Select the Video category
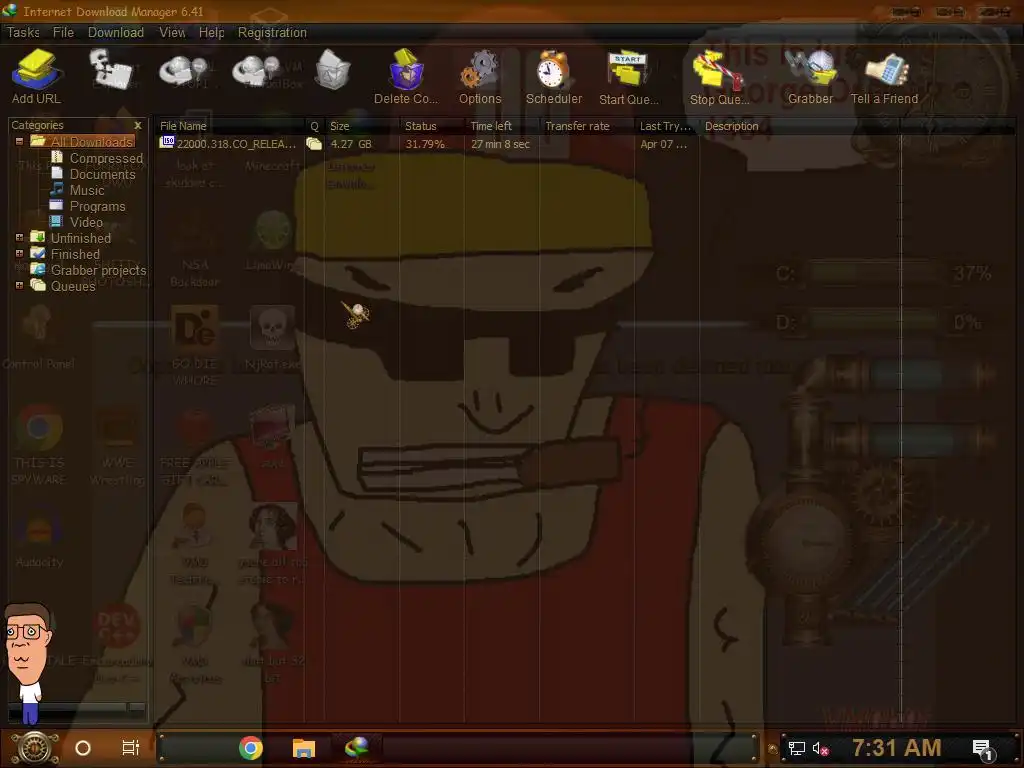The height and width of the screenshot is (768, 1024). (x=86, y=222)
